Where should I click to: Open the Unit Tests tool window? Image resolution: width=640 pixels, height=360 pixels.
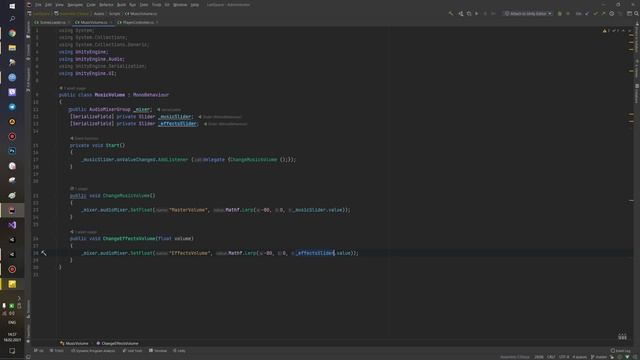132,351
